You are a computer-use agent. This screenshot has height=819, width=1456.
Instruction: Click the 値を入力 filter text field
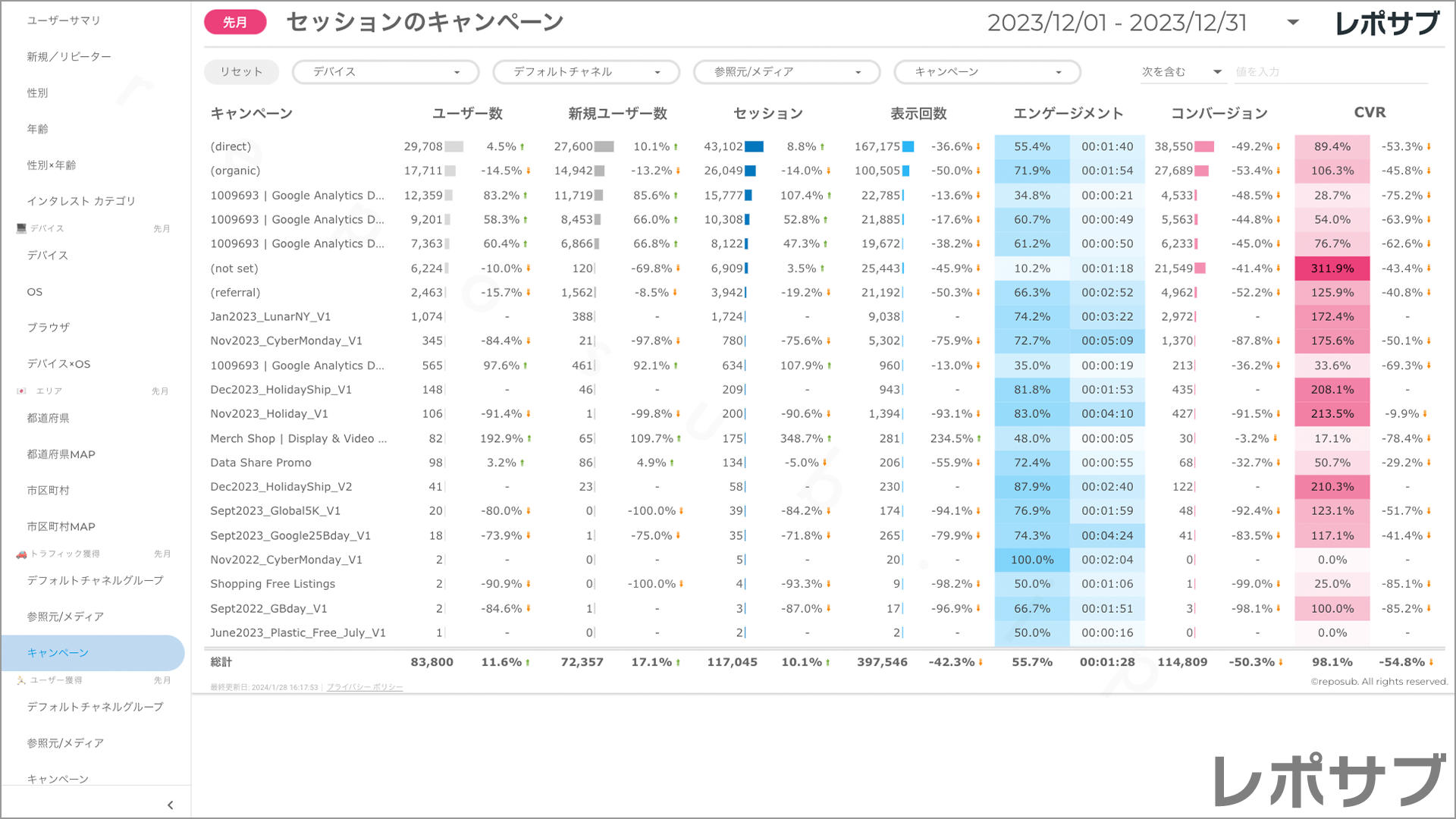pos(1330,72)
